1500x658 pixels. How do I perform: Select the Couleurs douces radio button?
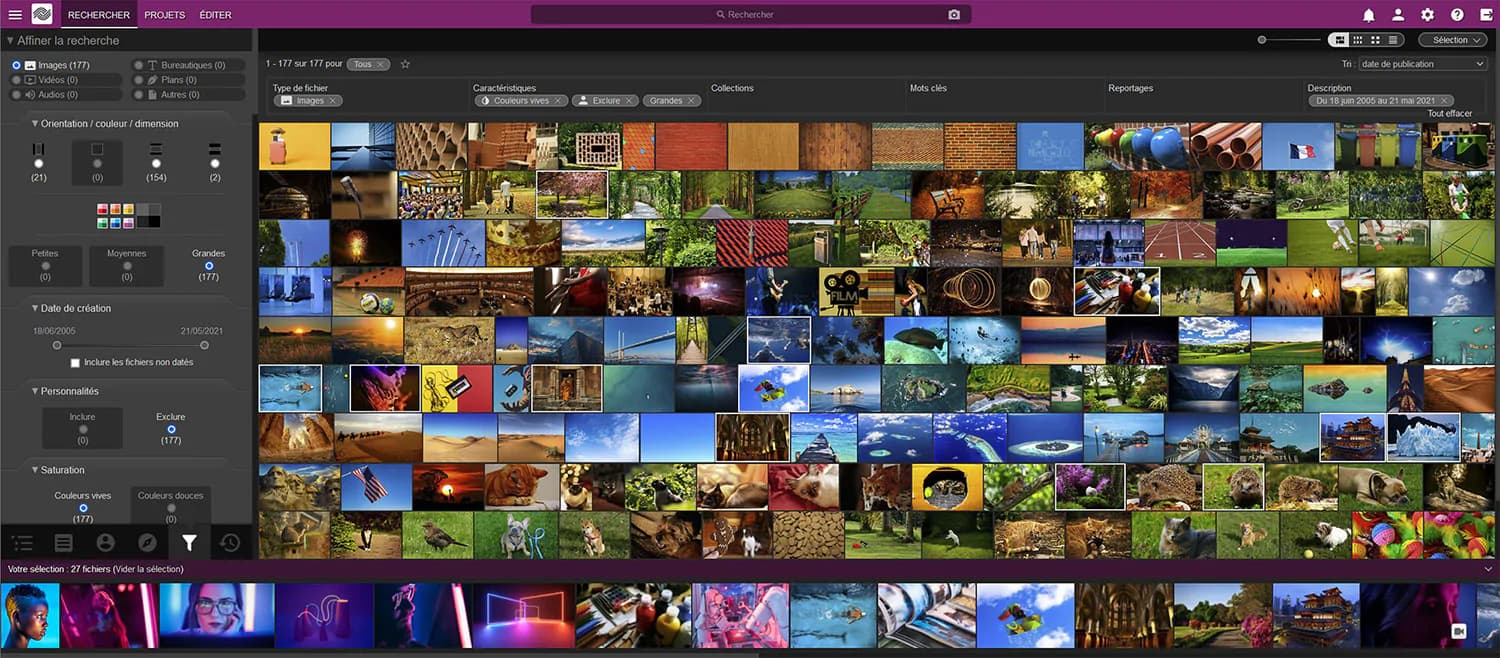pyautogui.click(x=171, y=508)
